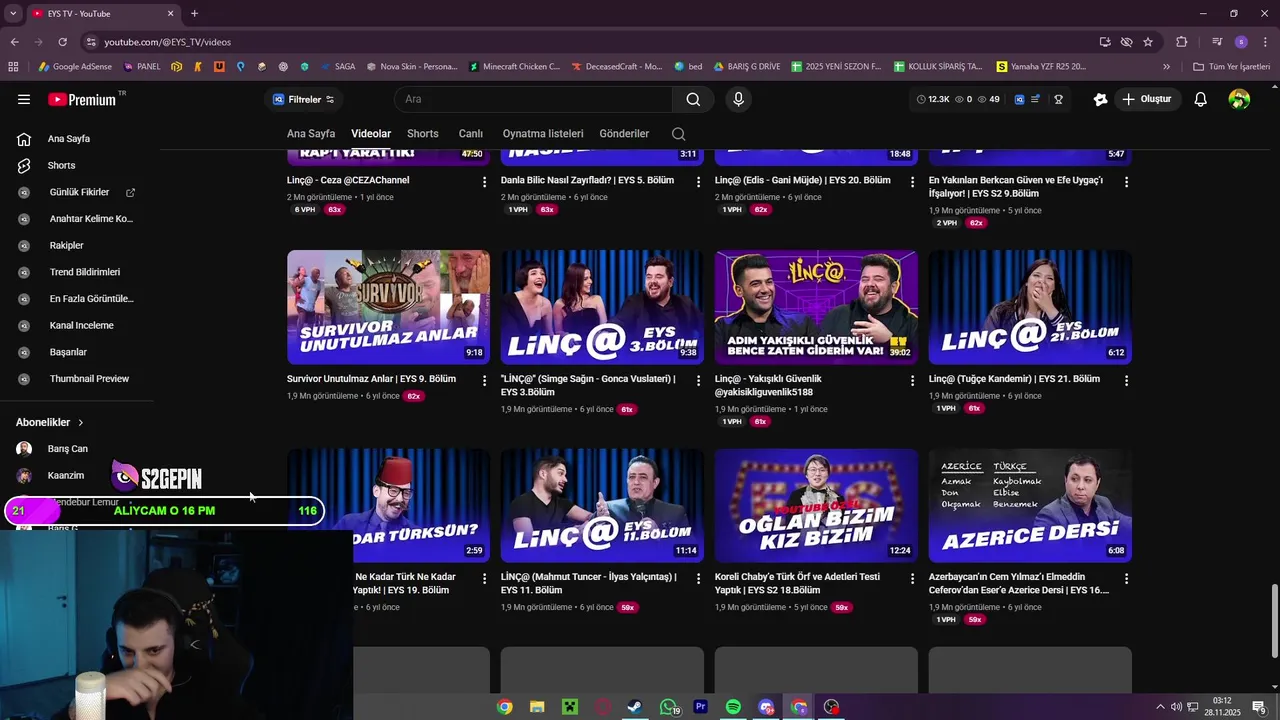1280x720 pixels.
Task: Search within channel using the magnifier in tabs
Action: tap(679, 134)
